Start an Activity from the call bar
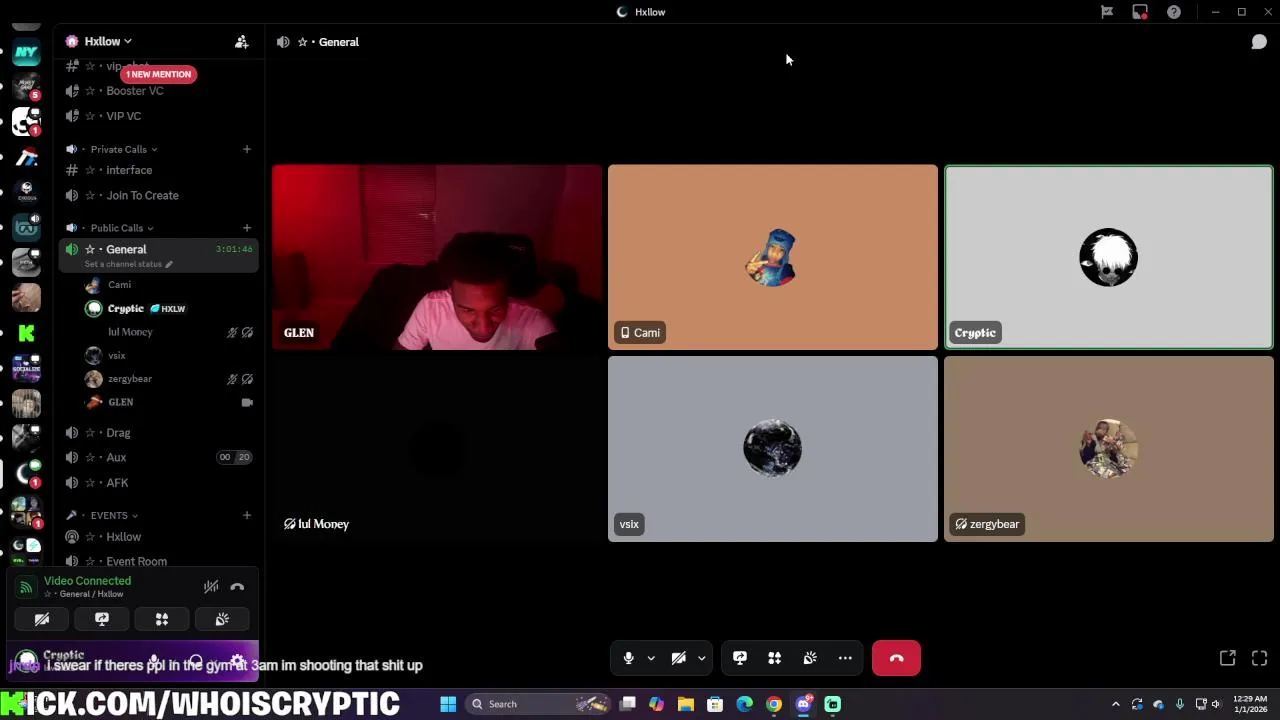Viewport: 1280px width, 720px height. pos(775,658)
